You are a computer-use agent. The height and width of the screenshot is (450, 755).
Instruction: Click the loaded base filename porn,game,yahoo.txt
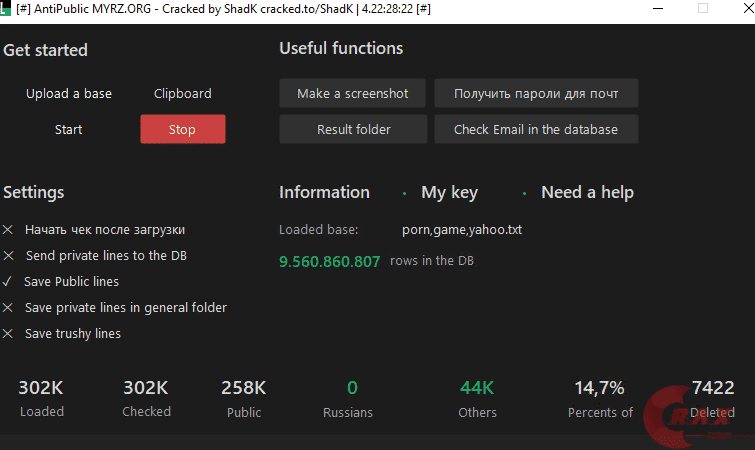pyautogui.click(x=462, y=230)
